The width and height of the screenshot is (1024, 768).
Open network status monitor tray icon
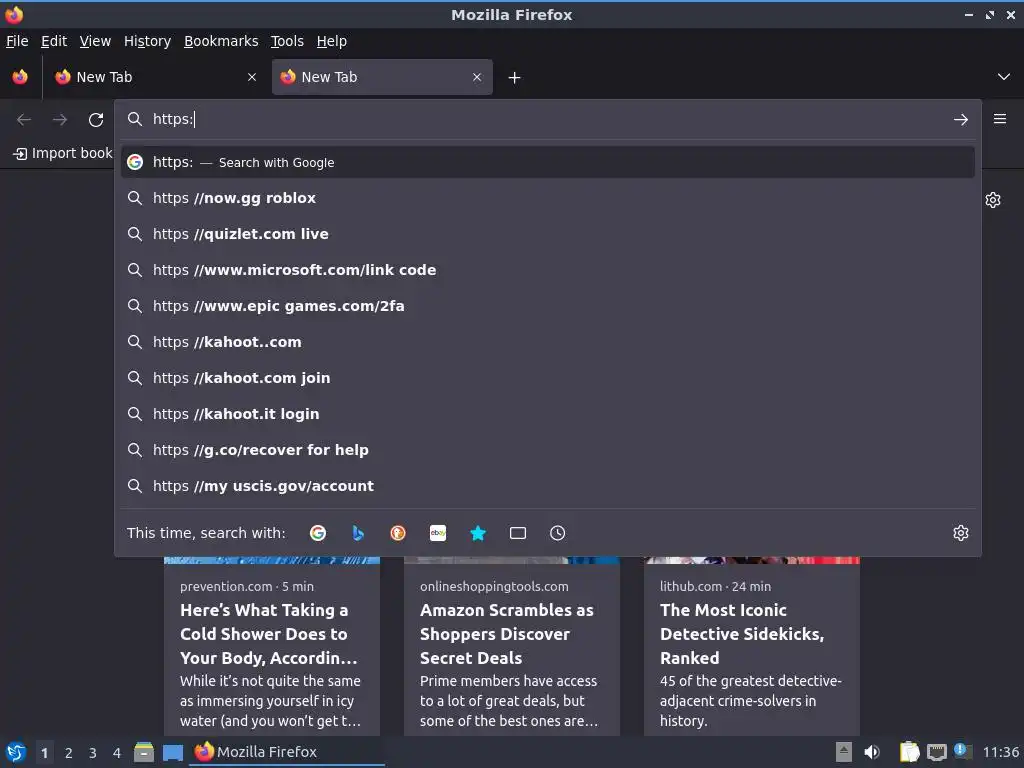pyautogui.click(x=936, y=752)
